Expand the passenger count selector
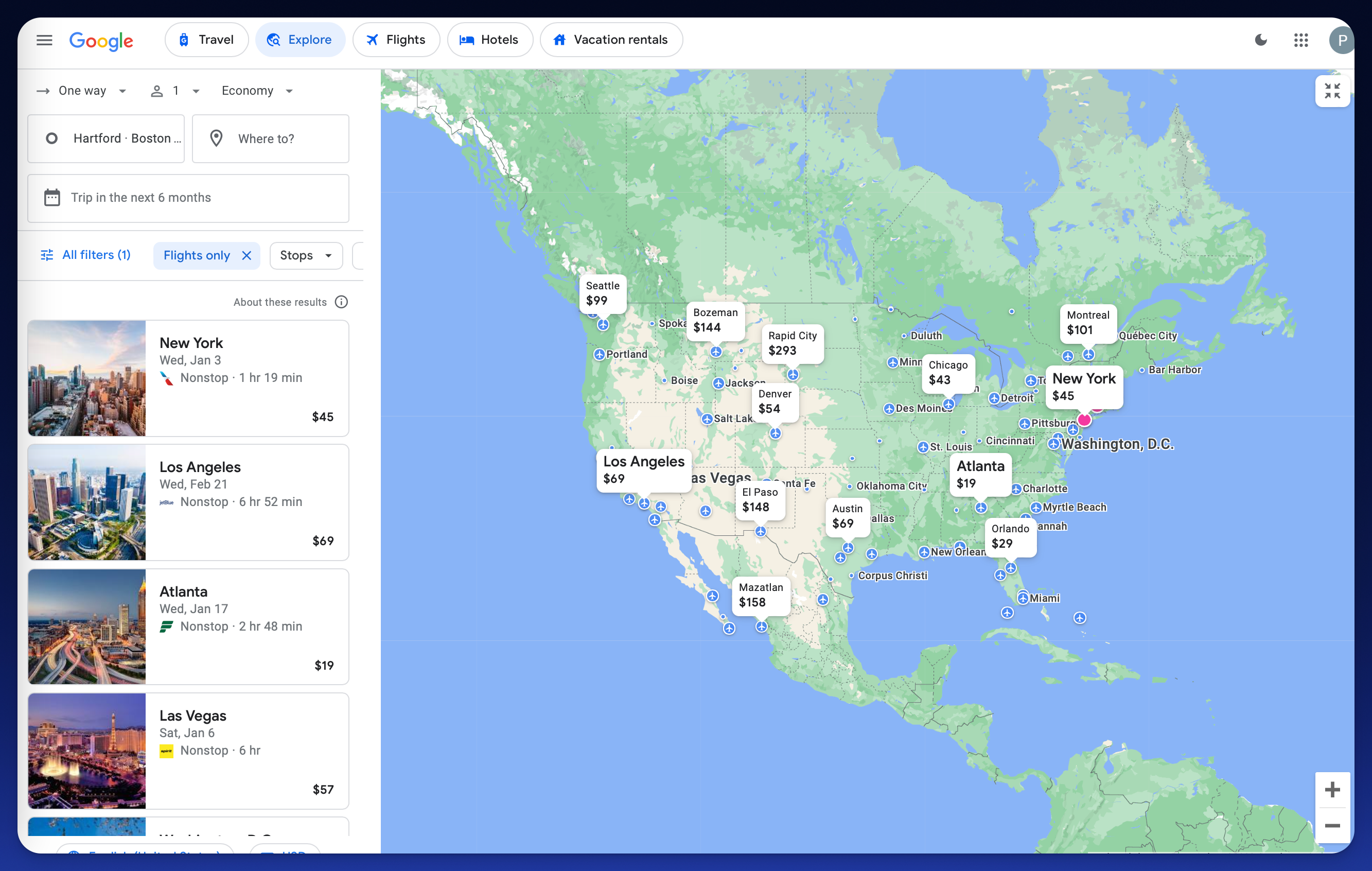Screen dimensions: 1372x871 pos(176,91)
